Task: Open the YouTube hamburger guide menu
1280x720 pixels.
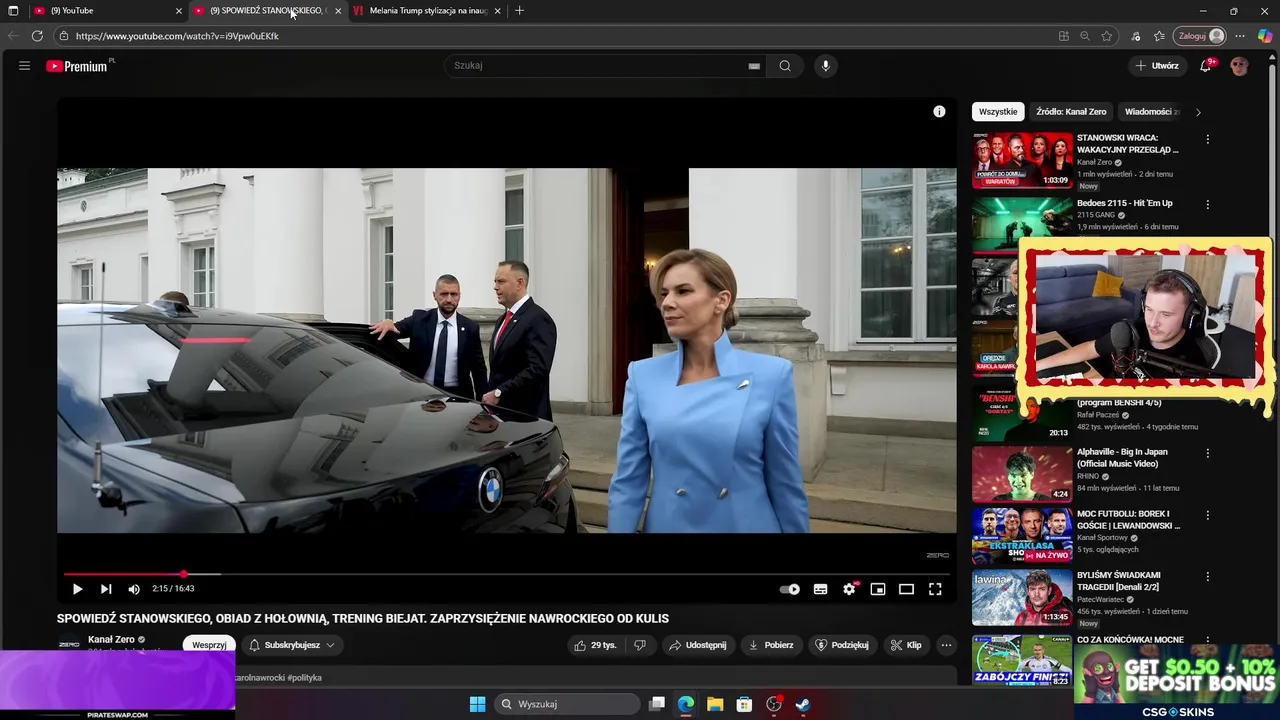Action: point(24,66)
